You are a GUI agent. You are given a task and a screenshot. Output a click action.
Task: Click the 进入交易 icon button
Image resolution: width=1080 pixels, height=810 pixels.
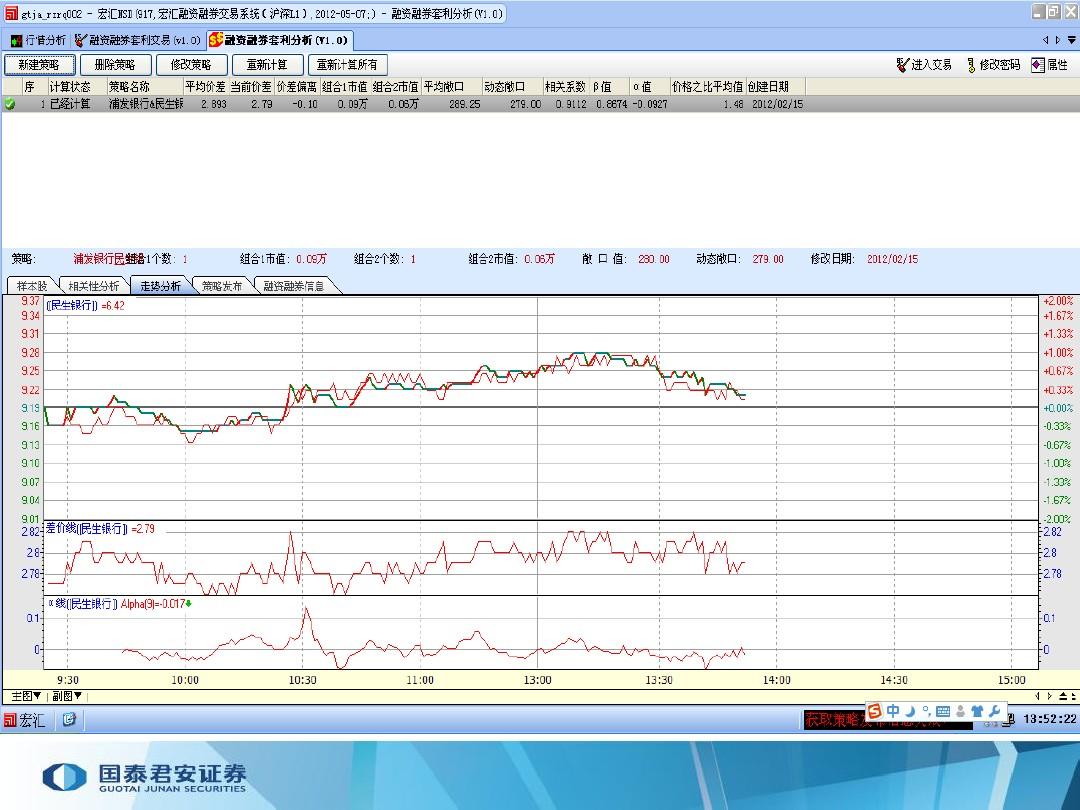tap(902, 65)
